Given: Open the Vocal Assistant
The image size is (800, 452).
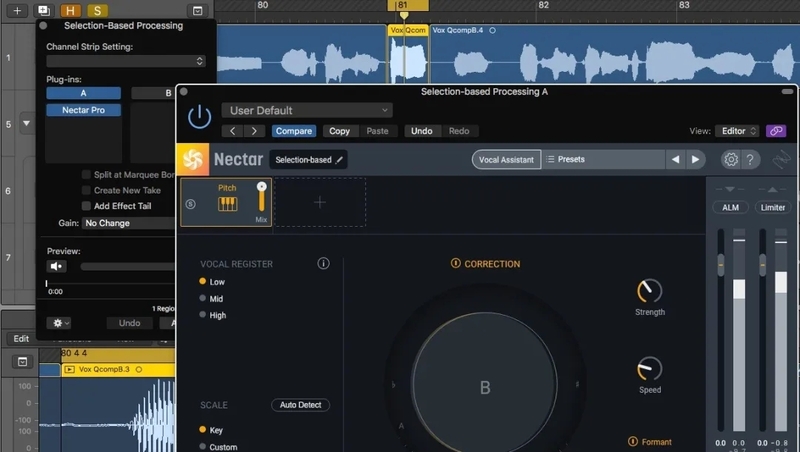Looking at the screenshot, I should click(x=506, y=160).
